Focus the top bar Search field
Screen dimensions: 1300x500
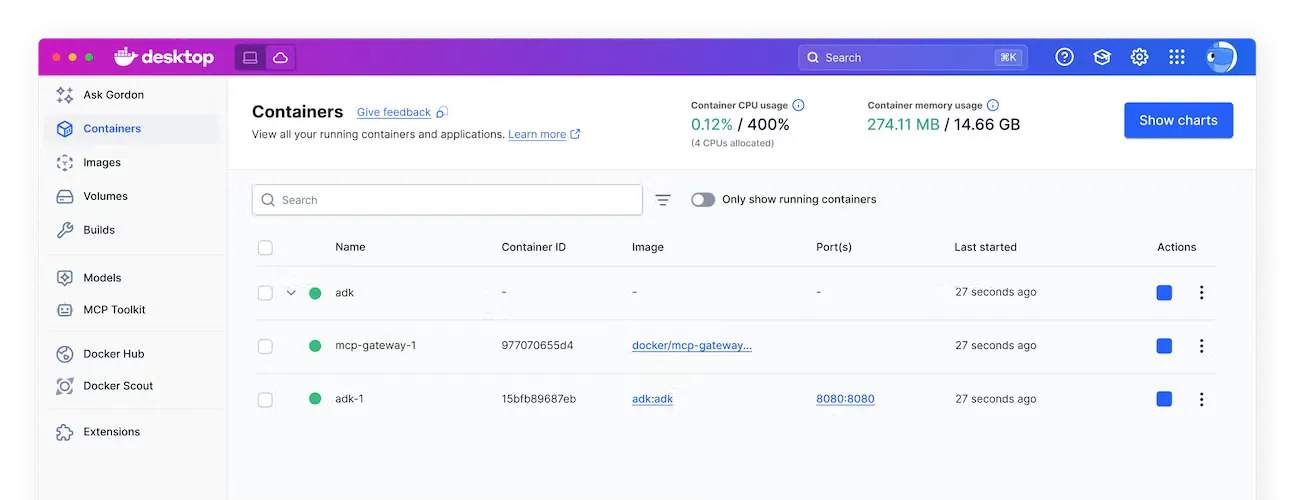[912, 58]
